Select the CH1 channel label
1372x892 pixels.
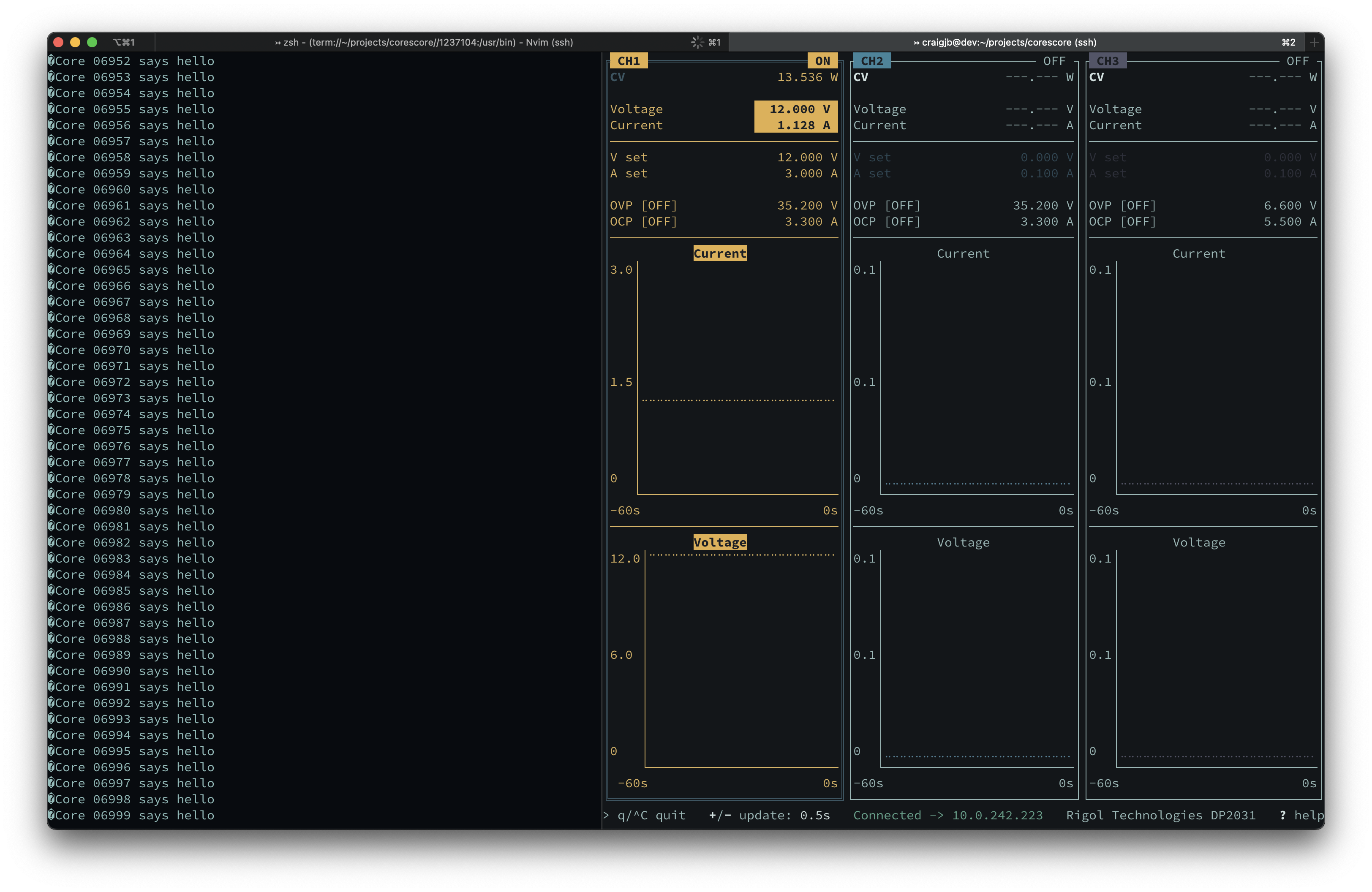[629, 61]
